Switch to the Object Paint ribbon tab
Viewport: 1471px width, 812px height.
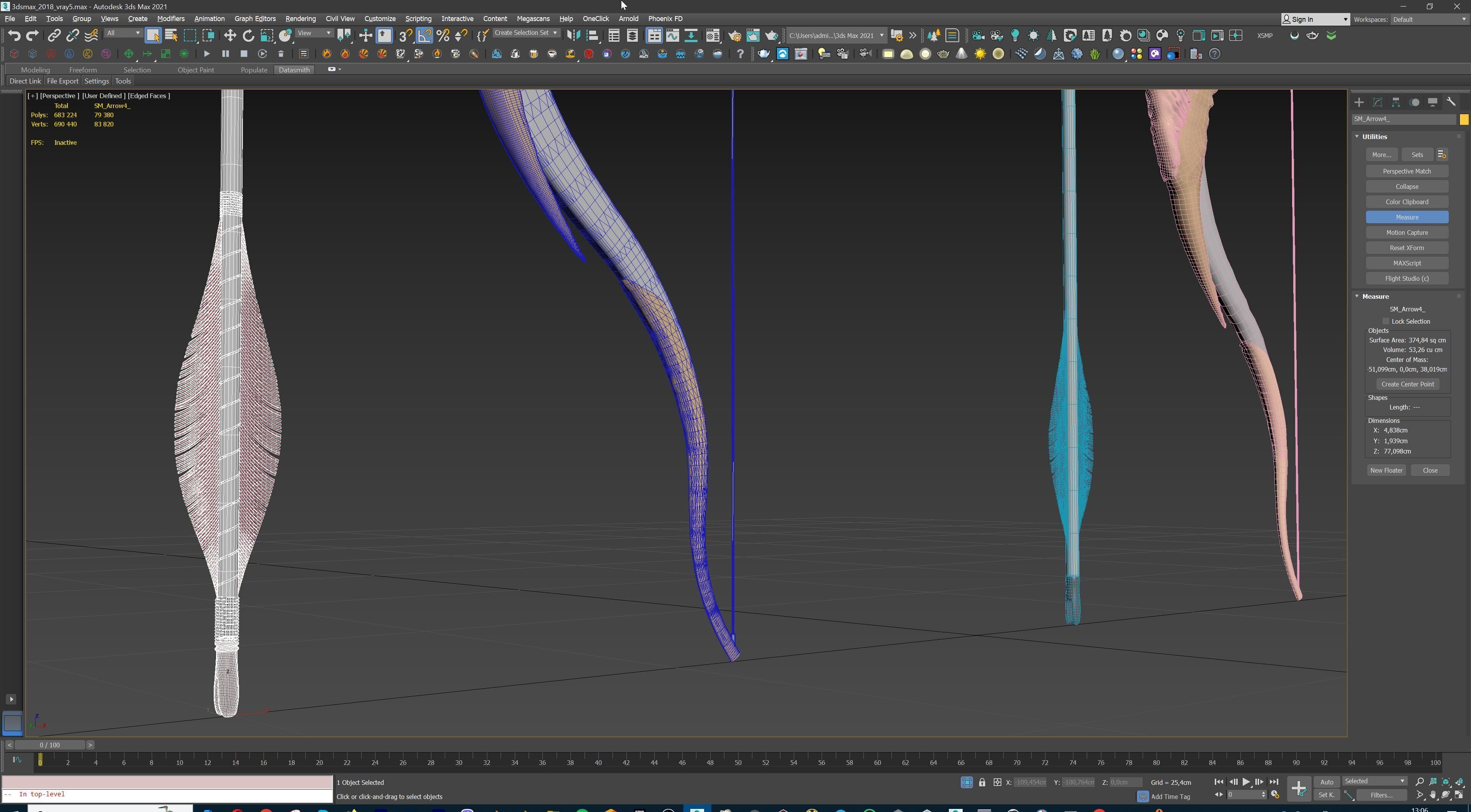point(195,70)
